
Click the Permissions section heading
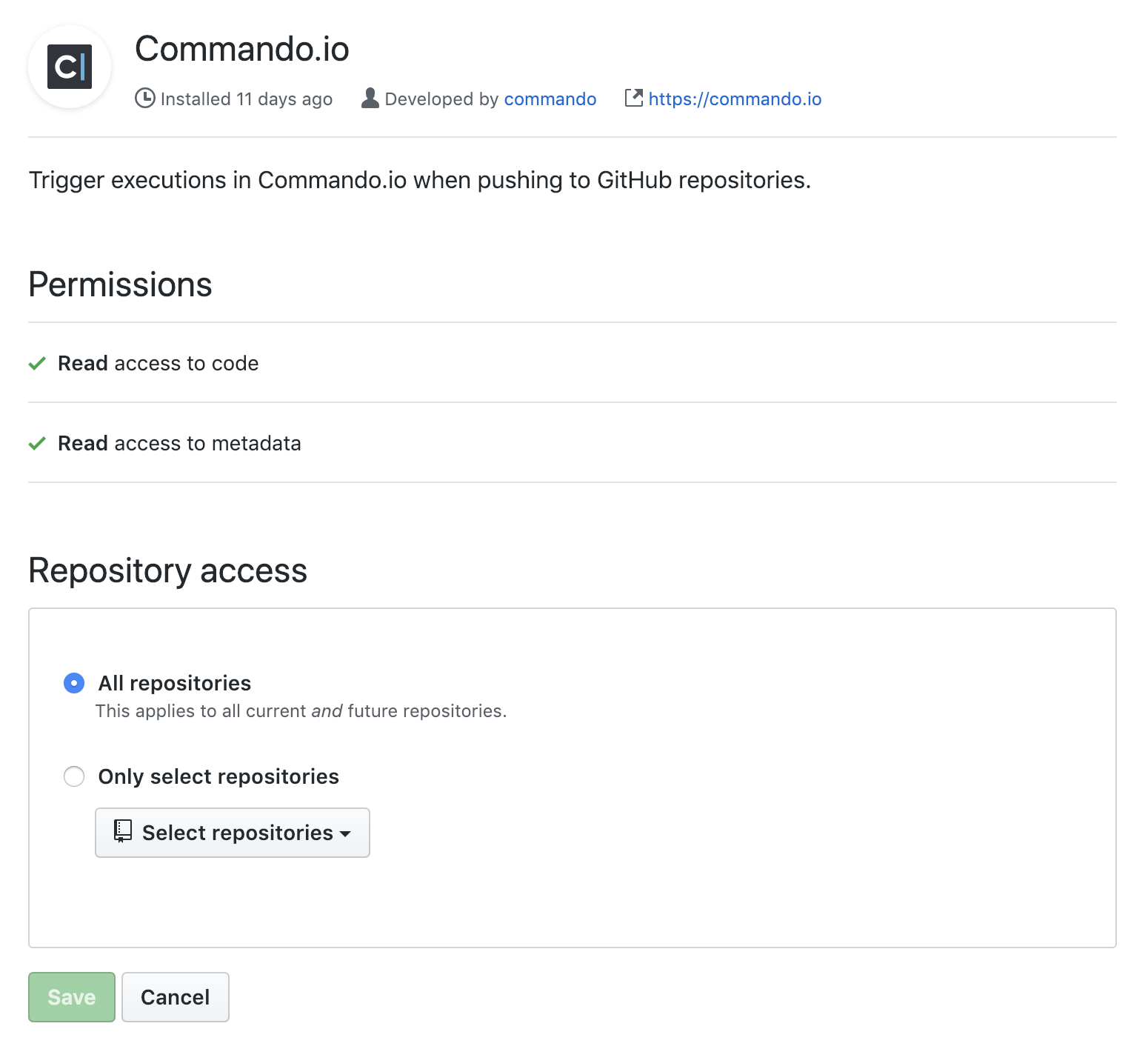(120, 284)
